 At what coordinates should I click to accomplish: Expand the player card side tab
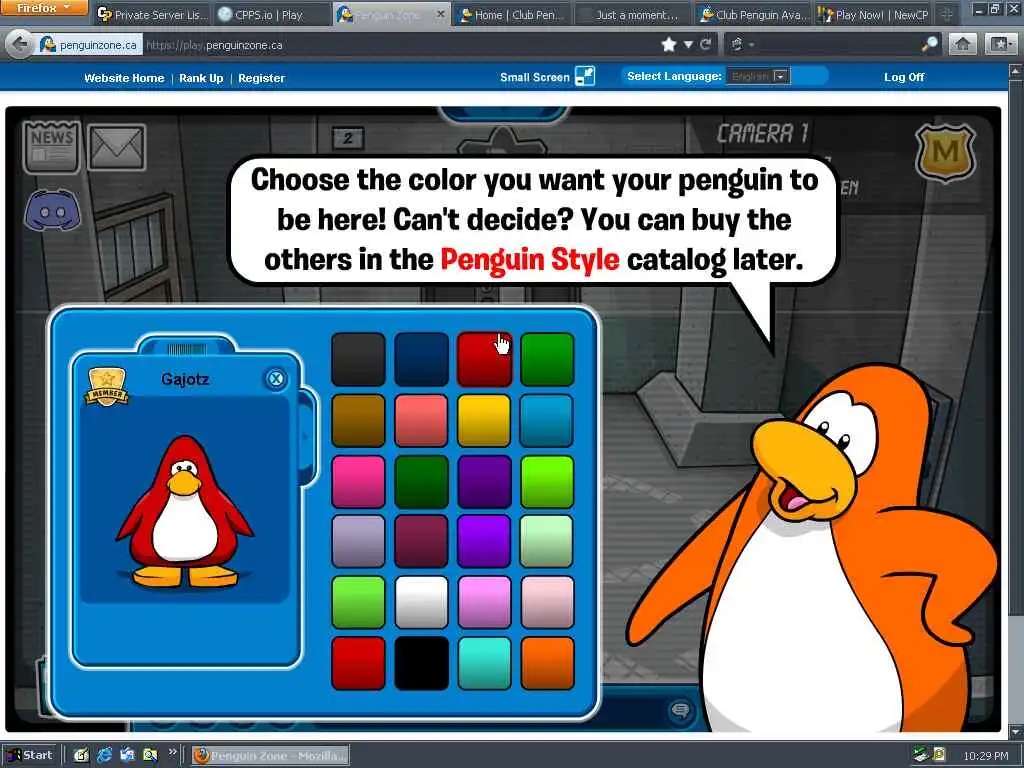306,436
